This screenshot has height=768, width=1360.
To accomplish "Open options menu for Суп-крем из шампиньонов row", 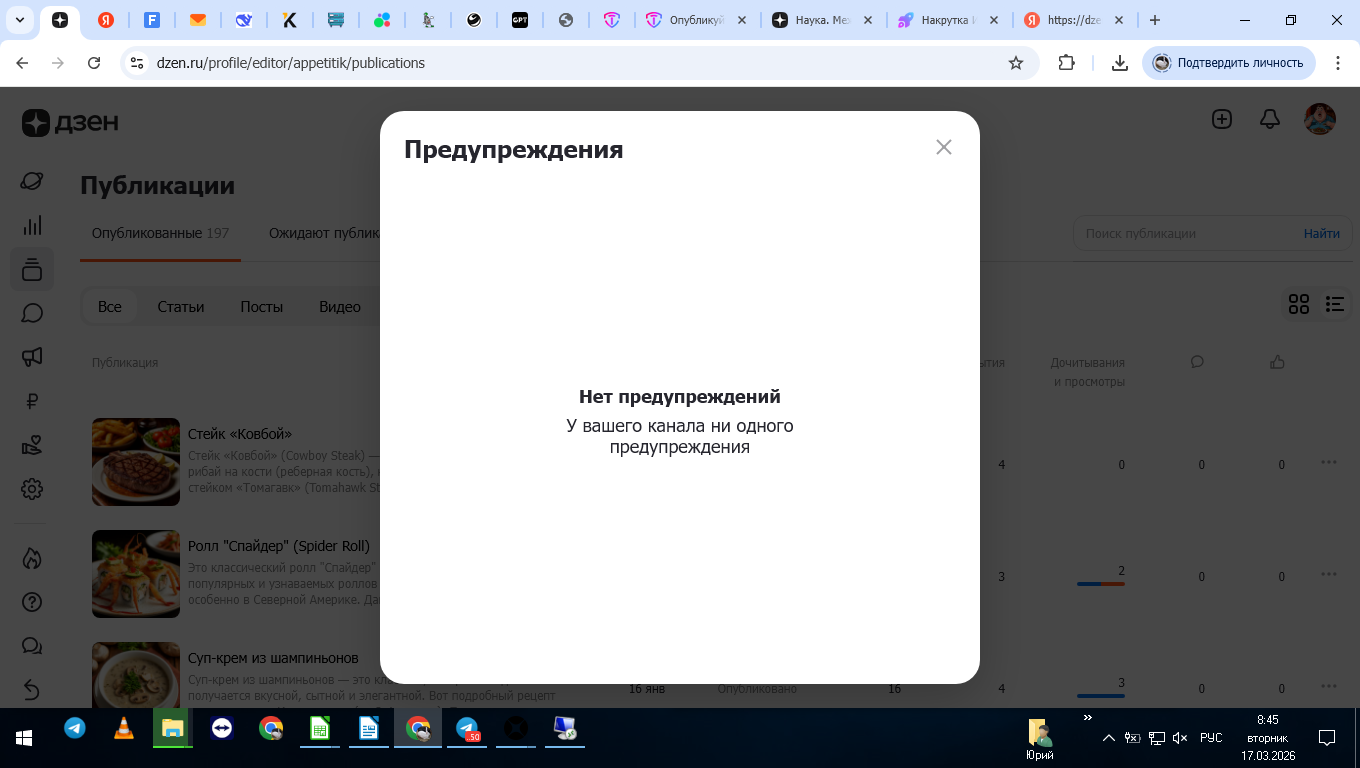I will click(x=1329, y=686).
